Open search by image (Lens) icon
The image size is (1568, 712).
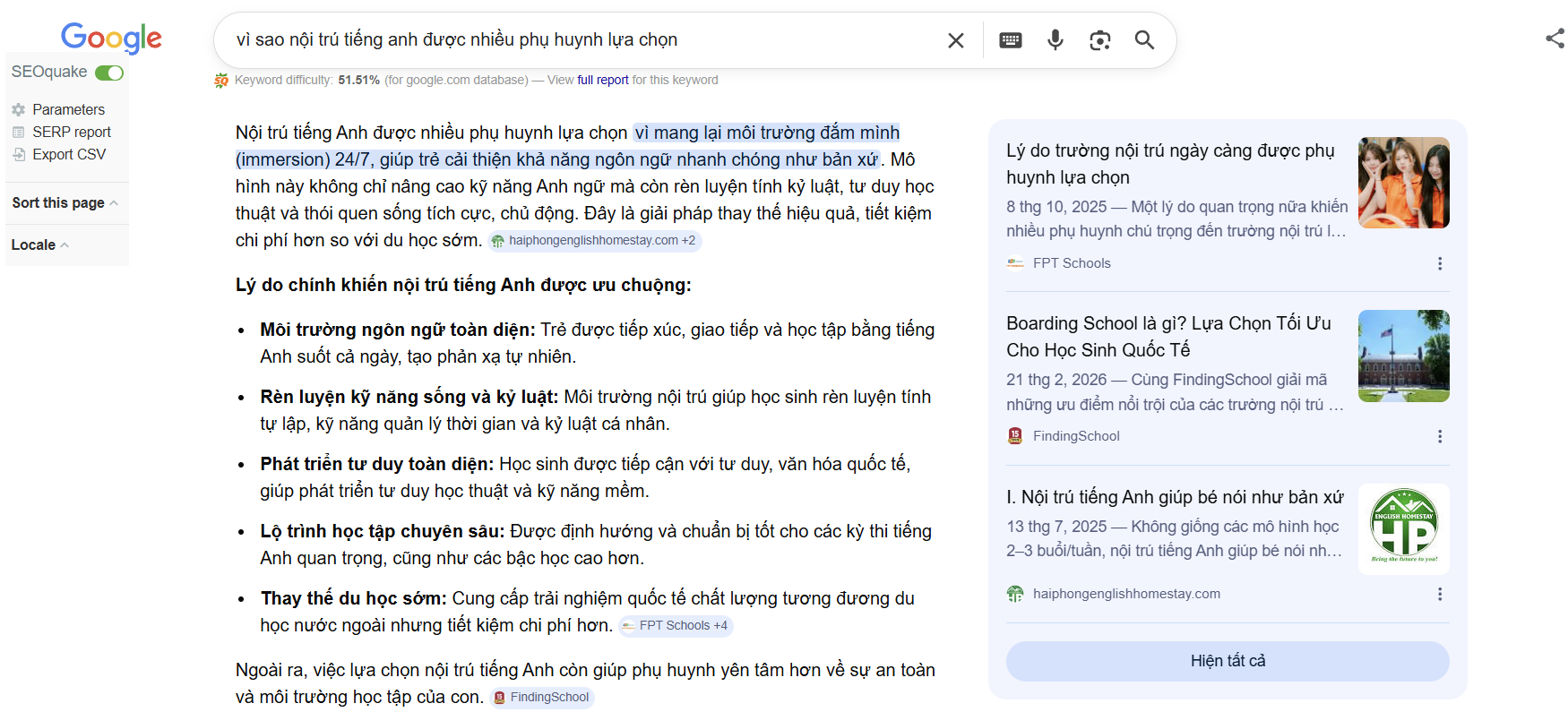pos(1100,40)
